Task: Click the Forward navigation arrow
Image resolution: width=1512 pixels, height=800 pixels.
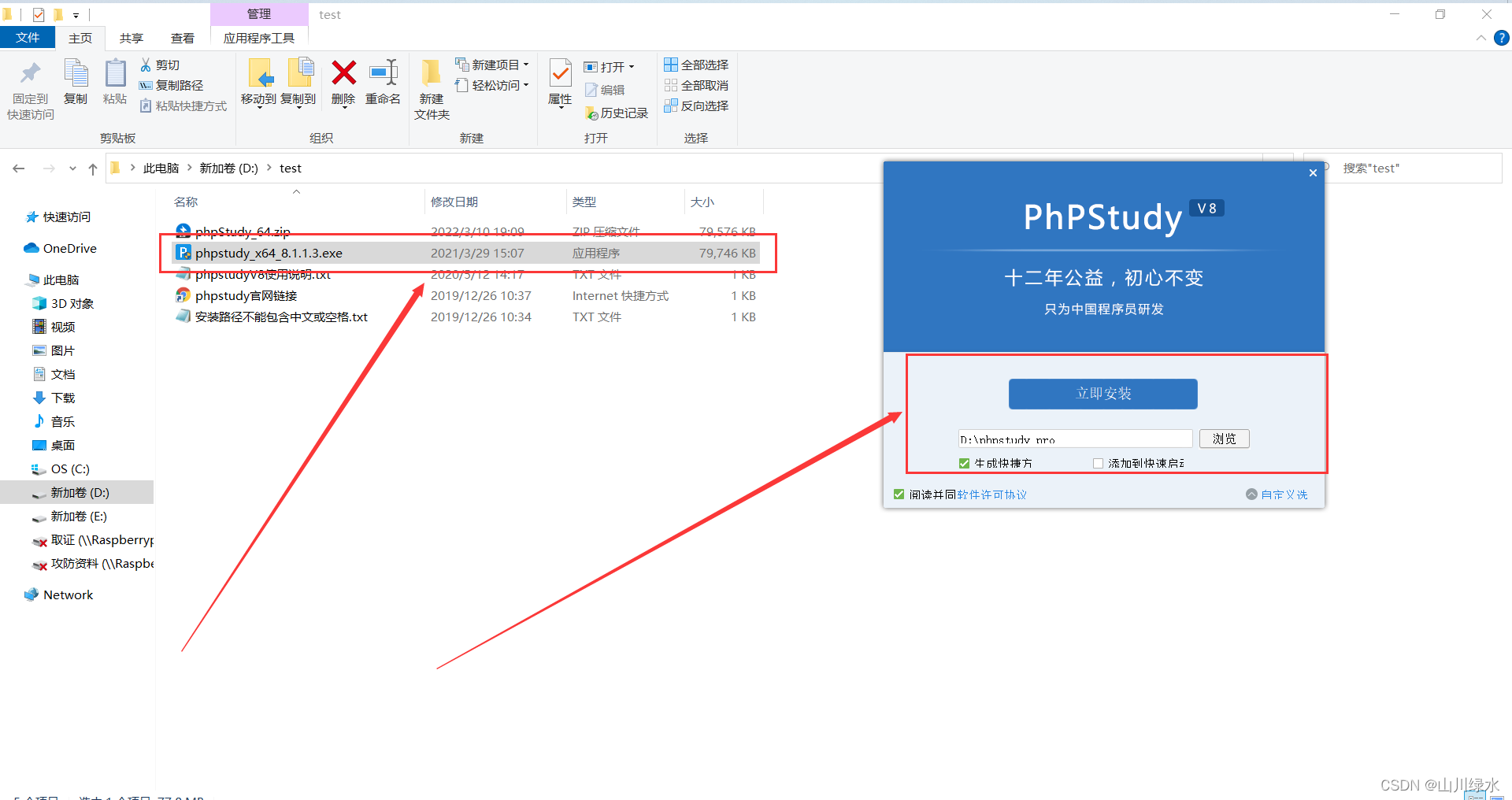Action: pyautogui.click(x=49, y=169)
